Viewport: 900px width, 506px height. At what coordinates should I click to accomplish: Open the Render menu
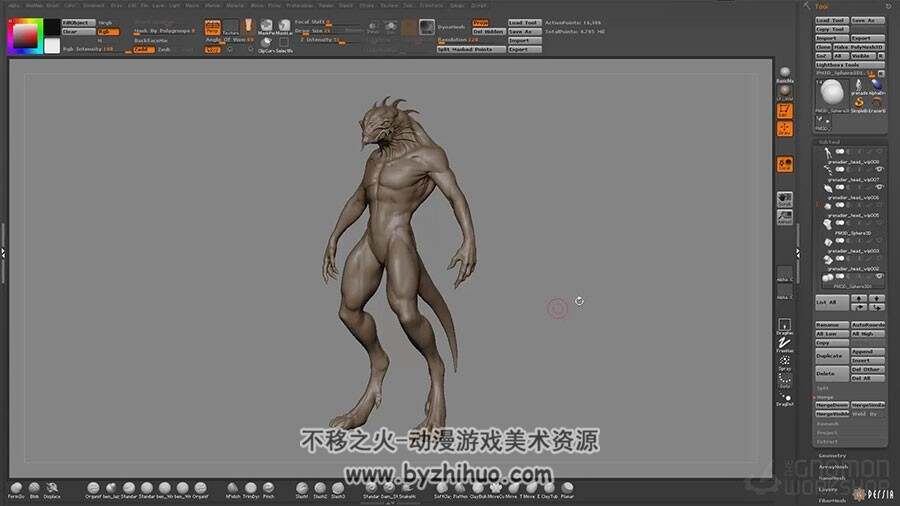326,5
